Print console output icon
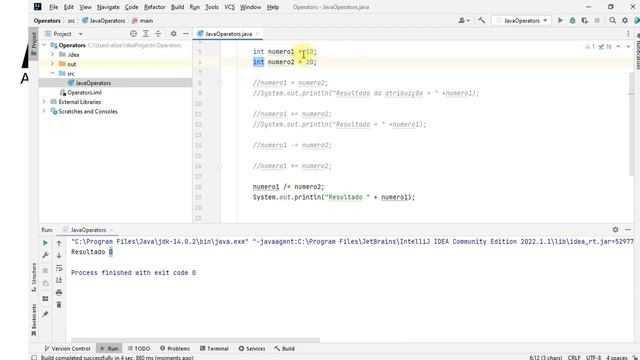This screenshot has height=360, width=640. [59, 293]
